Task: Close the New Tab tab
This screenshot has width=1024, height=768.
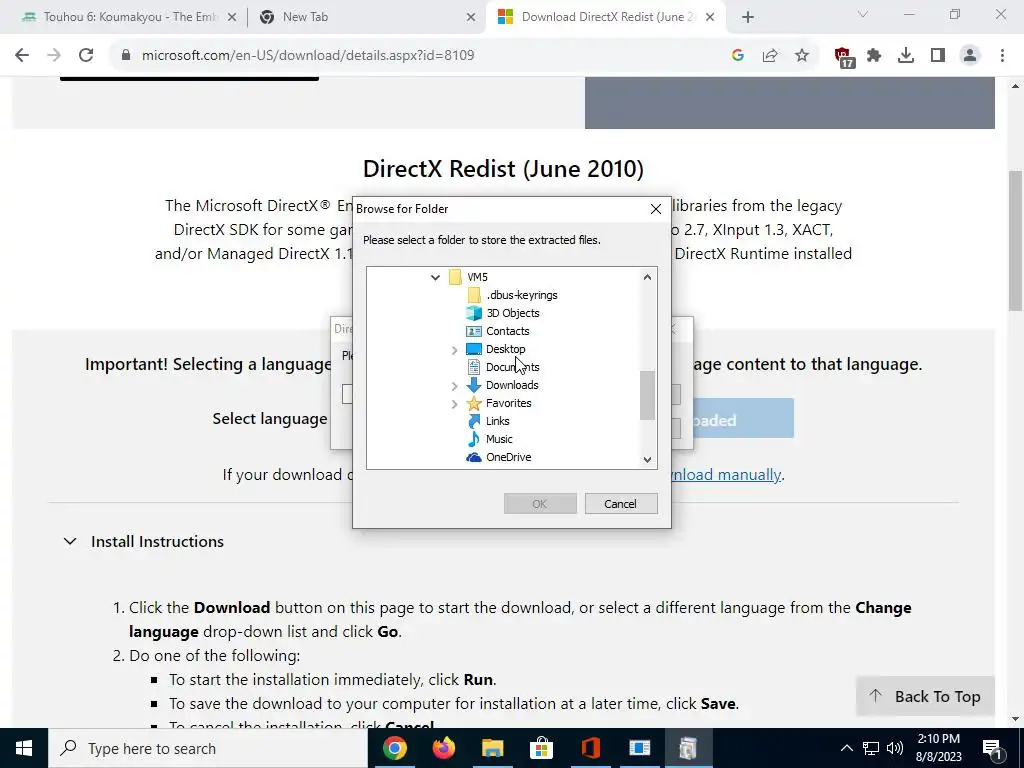Action: pyautogui.click(x=471, y=18)
